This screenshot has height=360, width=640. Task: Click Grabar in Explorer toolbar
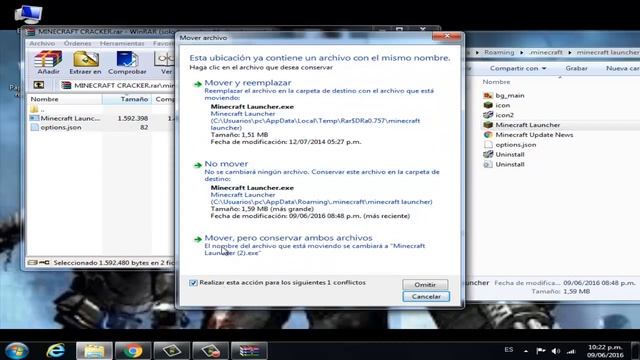[576, 68]
